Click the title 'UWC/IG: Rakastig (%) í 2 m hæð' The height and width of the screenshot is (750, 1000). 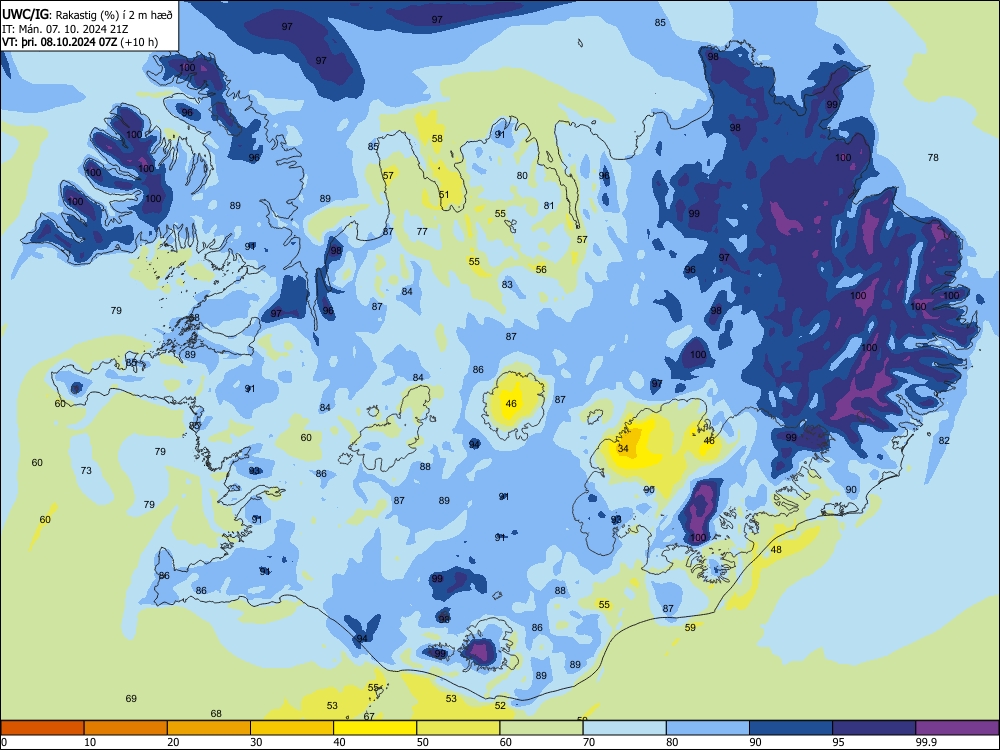click(x=88, y=15)
